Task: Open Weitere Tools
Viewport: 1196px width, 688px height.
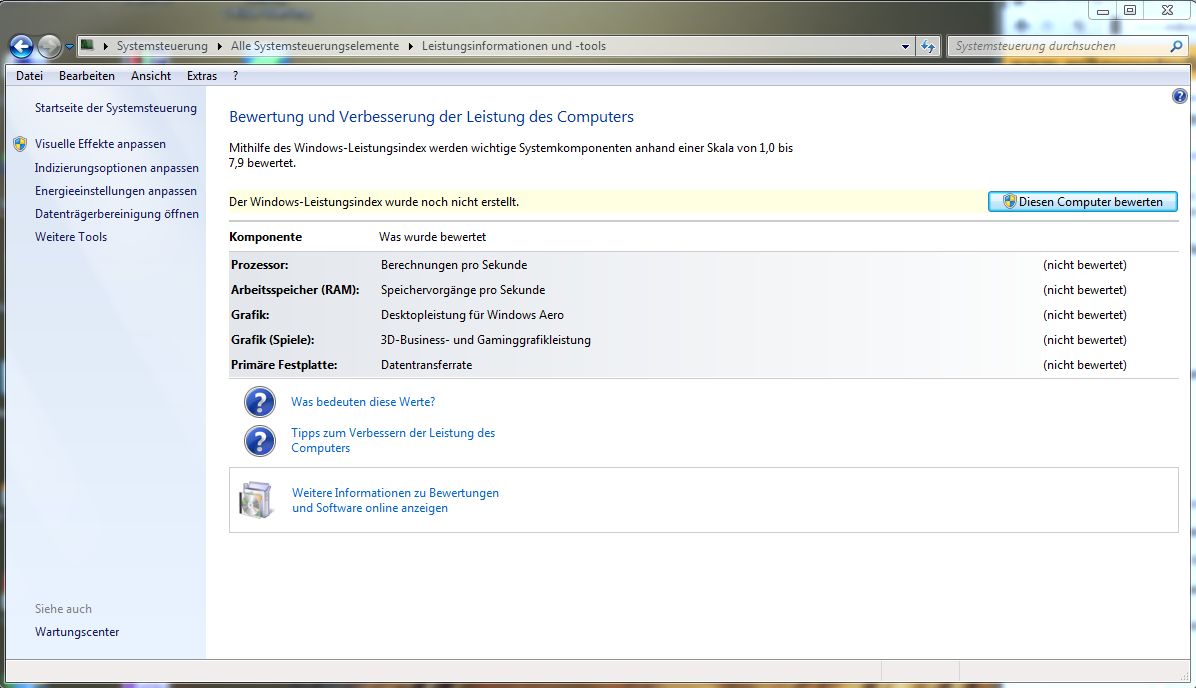Action: point(71,236)
